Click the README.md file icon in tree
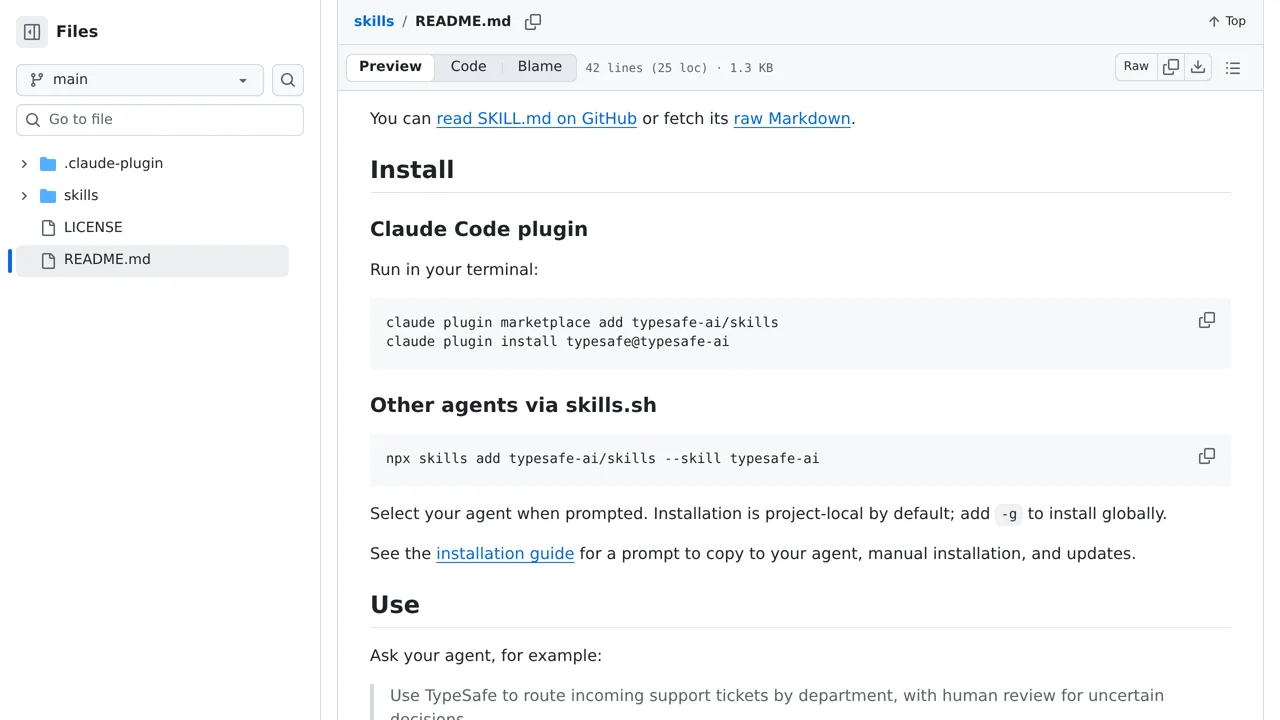Screen dimensions: 1280x720 pyautogui.click(x=48, y=261)
